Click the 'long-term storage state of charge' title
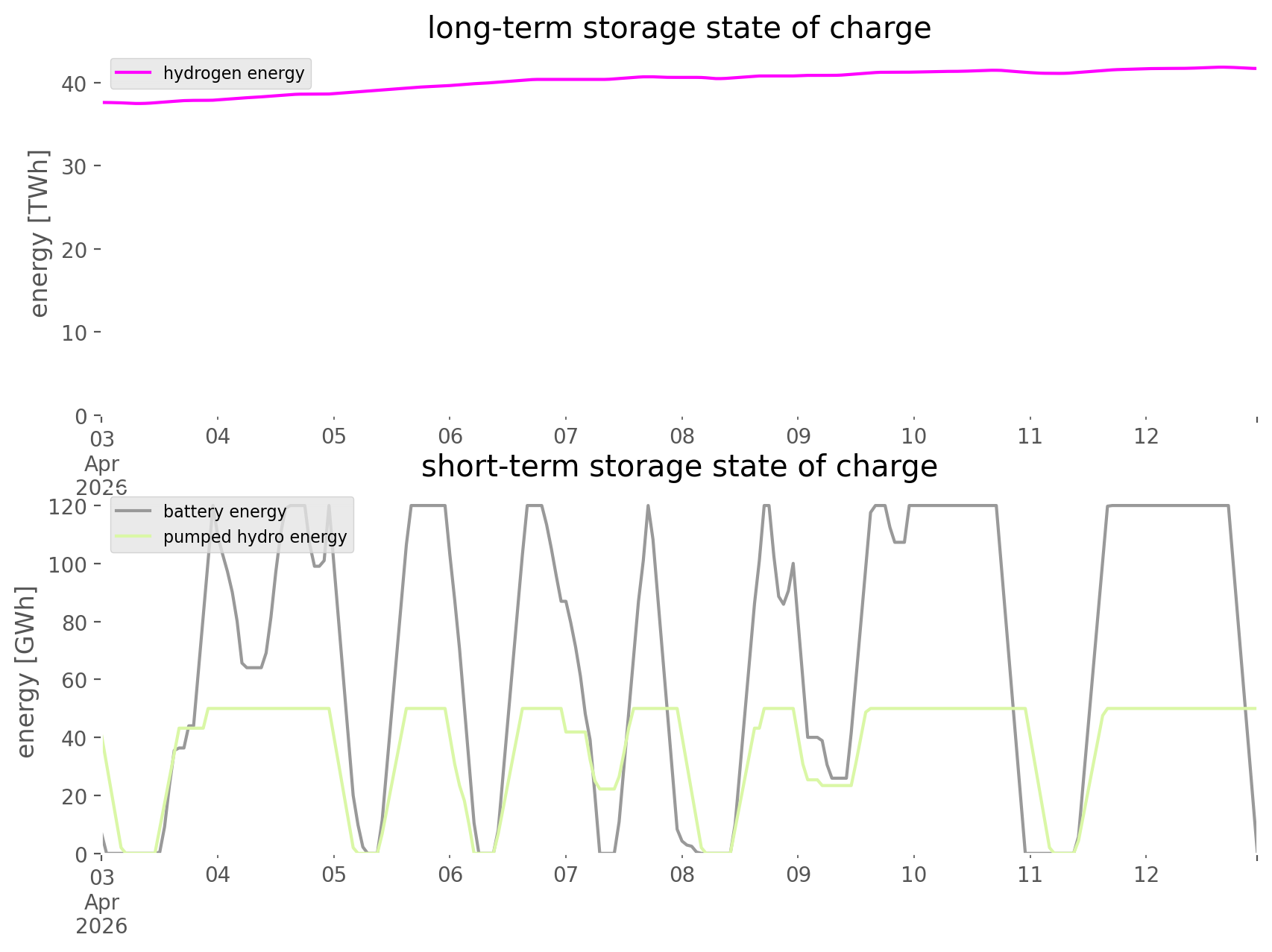 coord(678,28)
